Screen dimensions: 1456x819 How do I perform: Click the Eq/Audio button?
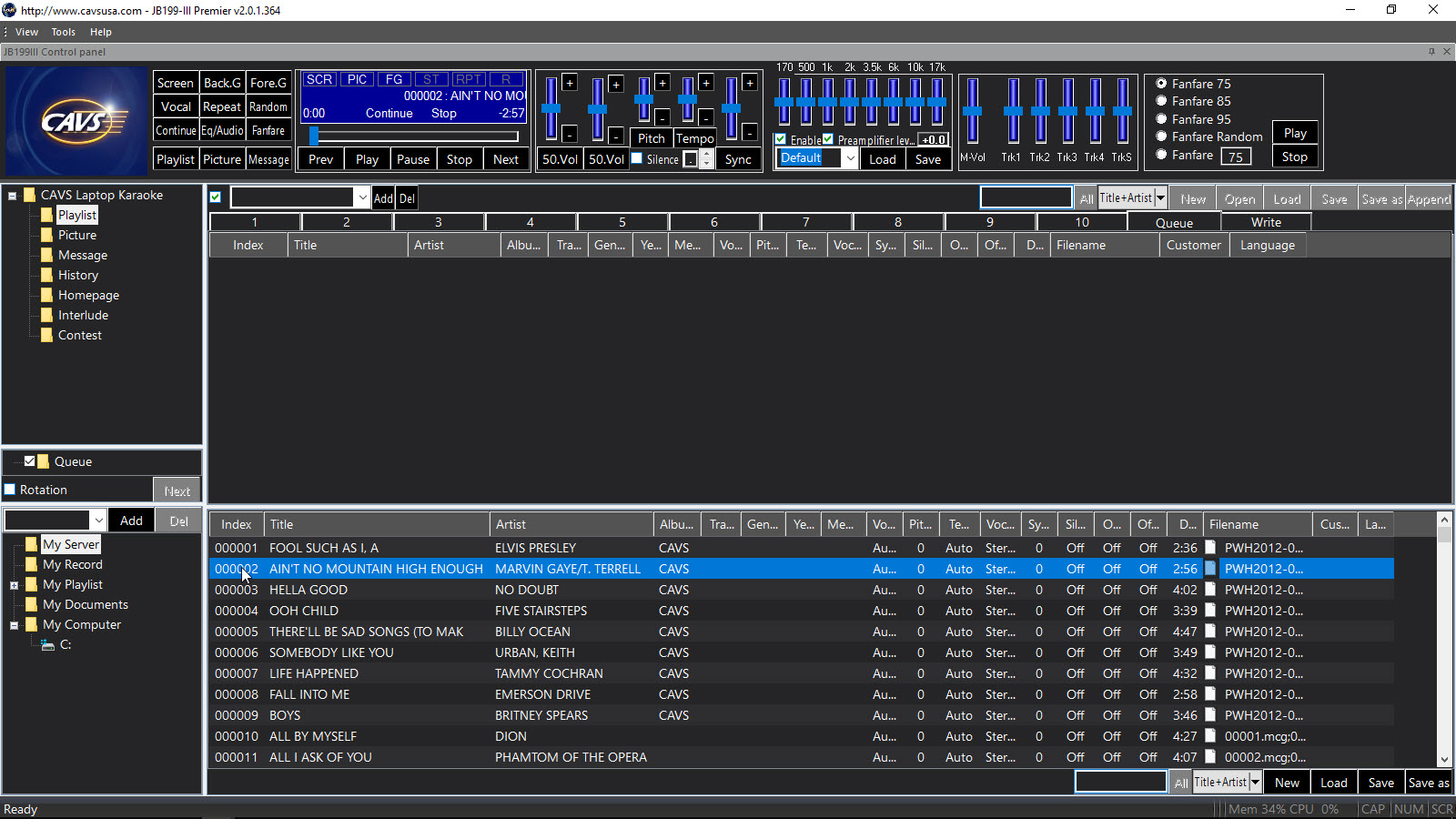222,130
